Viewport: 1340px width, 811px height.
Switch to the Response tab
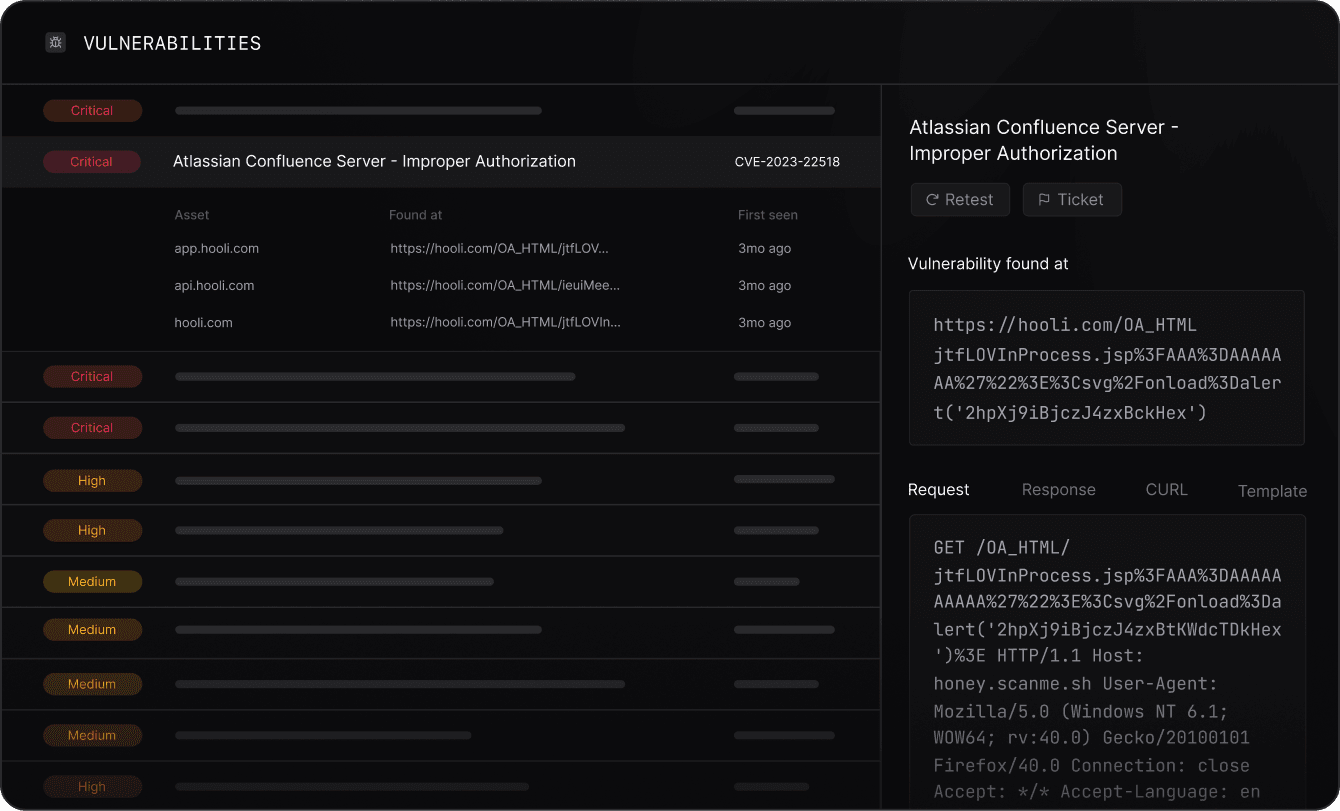(1058, 489)
